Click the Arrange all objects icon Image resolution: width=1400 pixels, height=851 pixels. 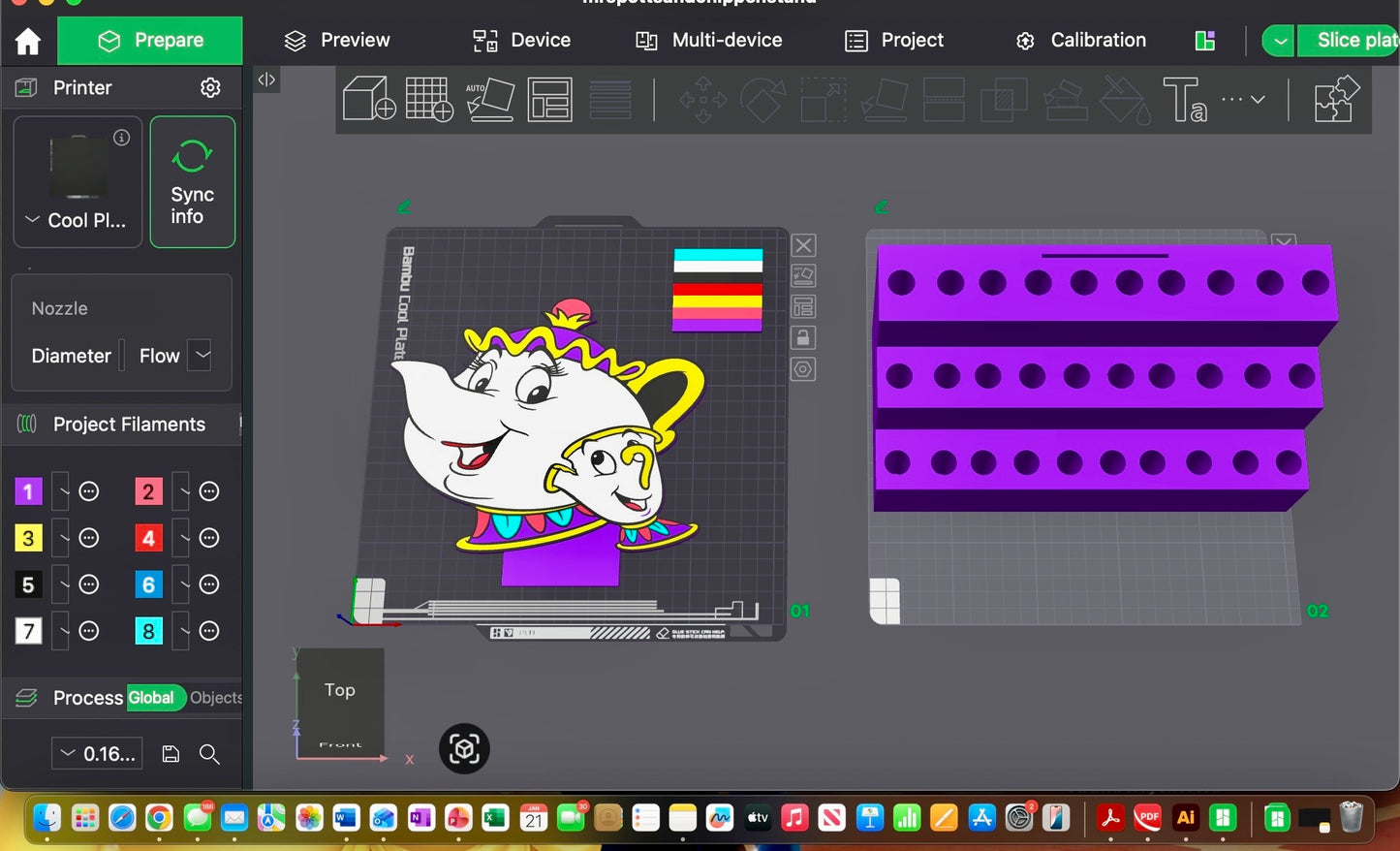pos(549,99)
